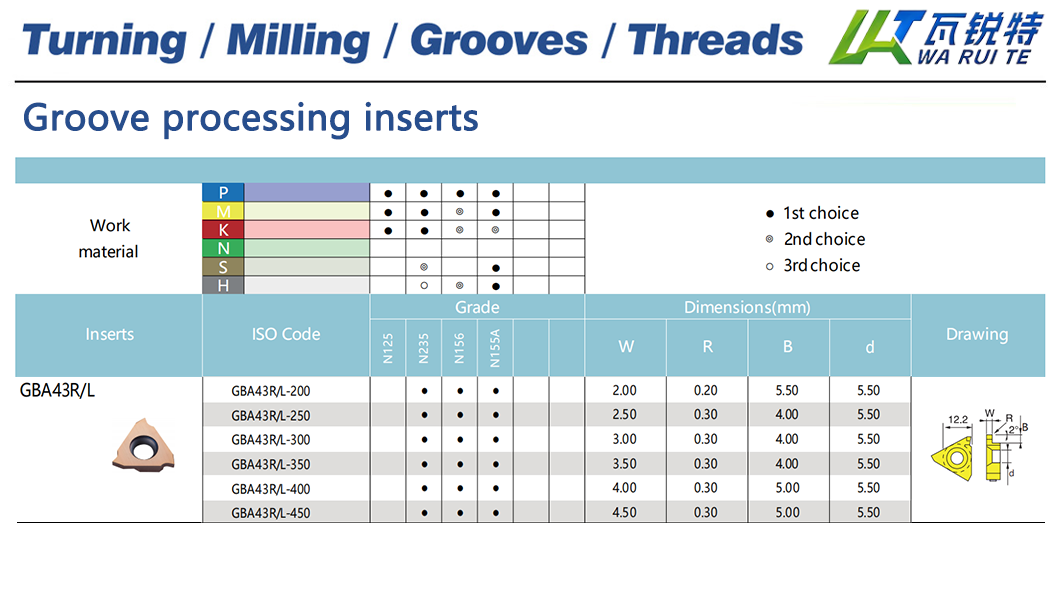Click the Groove processing inserts heading
This screenshot has height=600, width=1060.
250,118
